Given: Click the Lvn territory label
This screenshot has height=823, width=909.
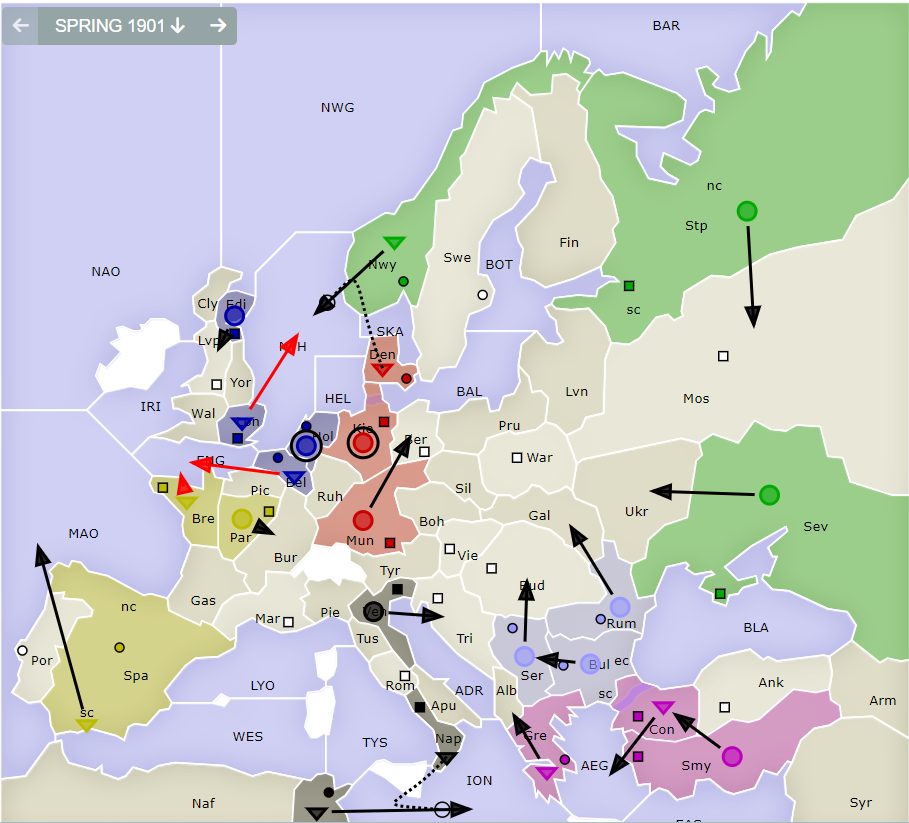Looking at the screenshot, I should [x=576, y=392].
